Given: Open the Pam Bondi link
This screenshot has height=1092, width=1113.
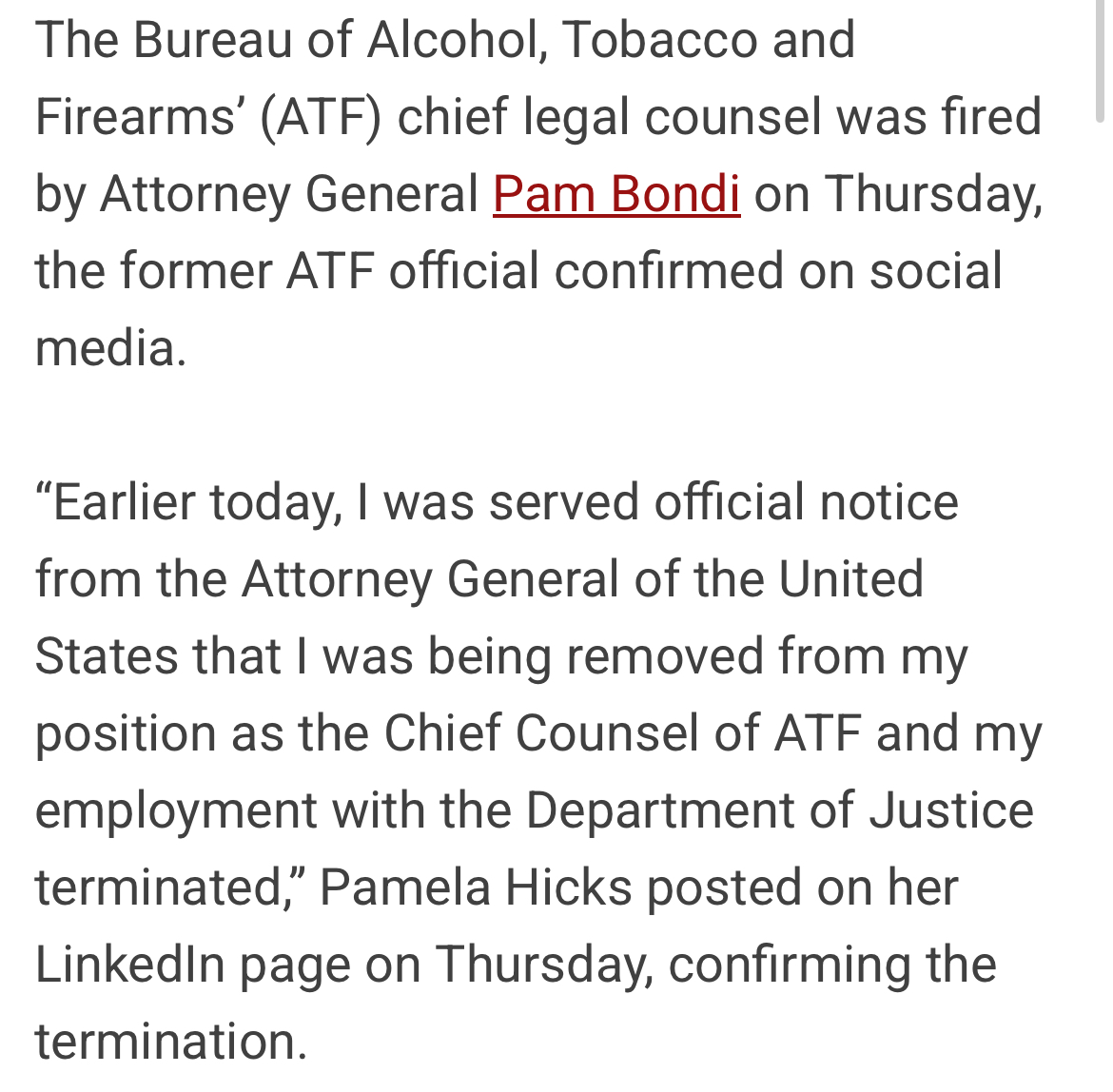Looking at the screenshot, I should [616, 193].
